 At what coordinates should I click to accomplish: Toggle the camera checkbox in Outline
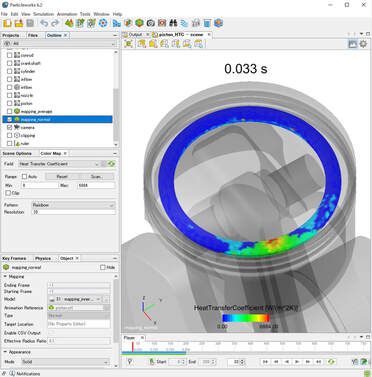click(9, 127)
